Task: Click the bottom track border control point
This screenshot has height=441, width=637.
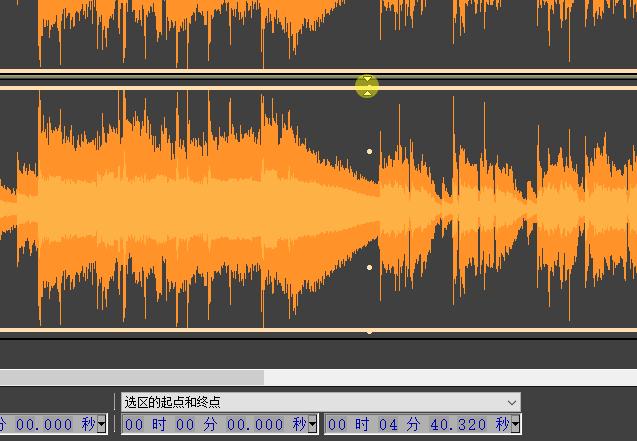Action: [x=369, y=332]
